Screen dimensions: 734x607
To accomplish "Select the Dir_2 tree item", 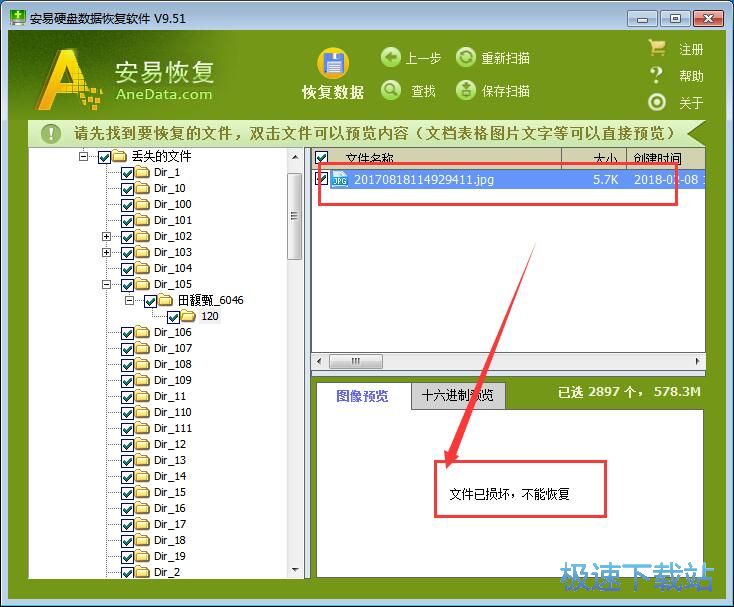I will 167,572.
